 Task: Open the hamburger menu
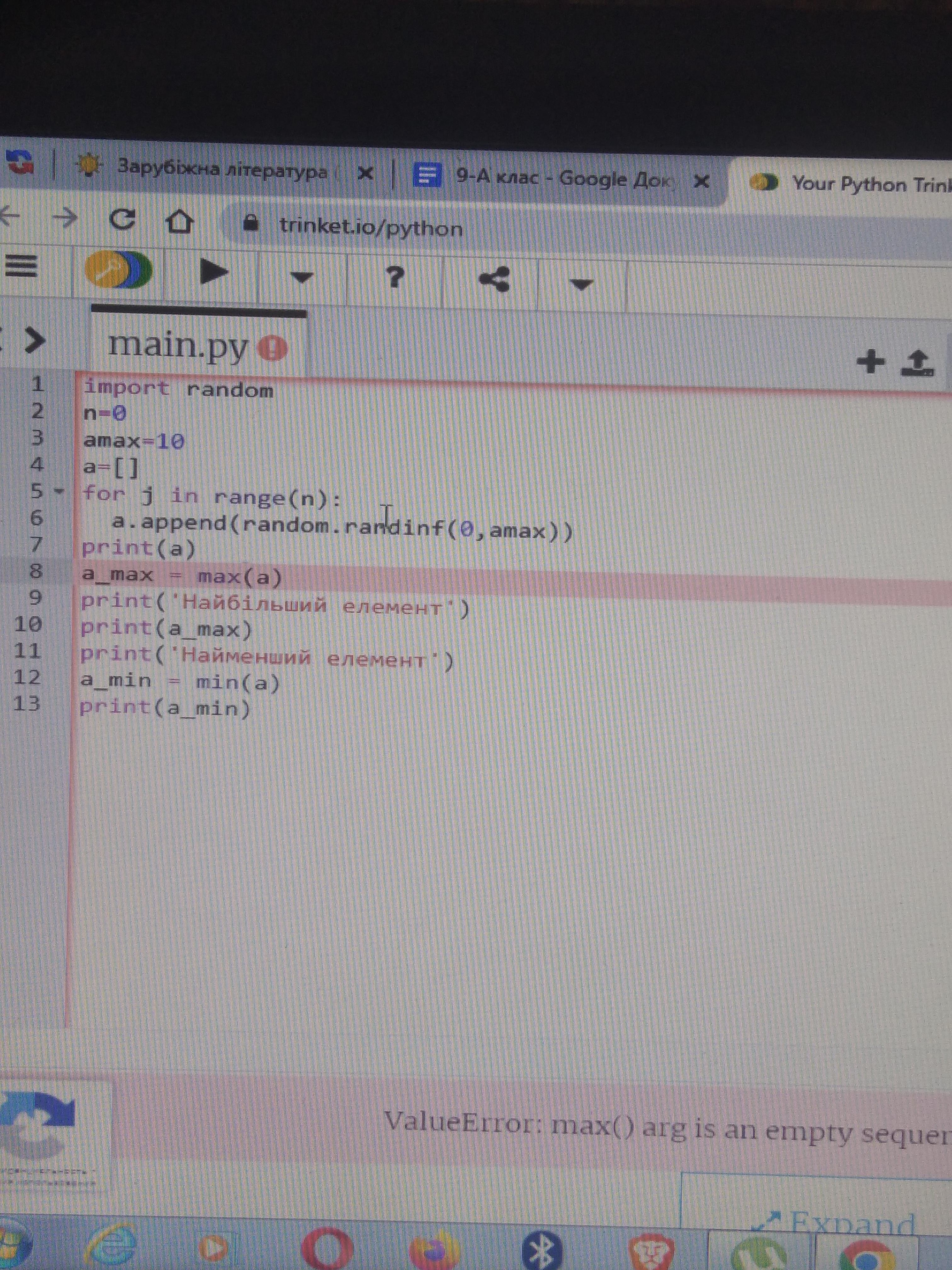(x=21, y=266)
